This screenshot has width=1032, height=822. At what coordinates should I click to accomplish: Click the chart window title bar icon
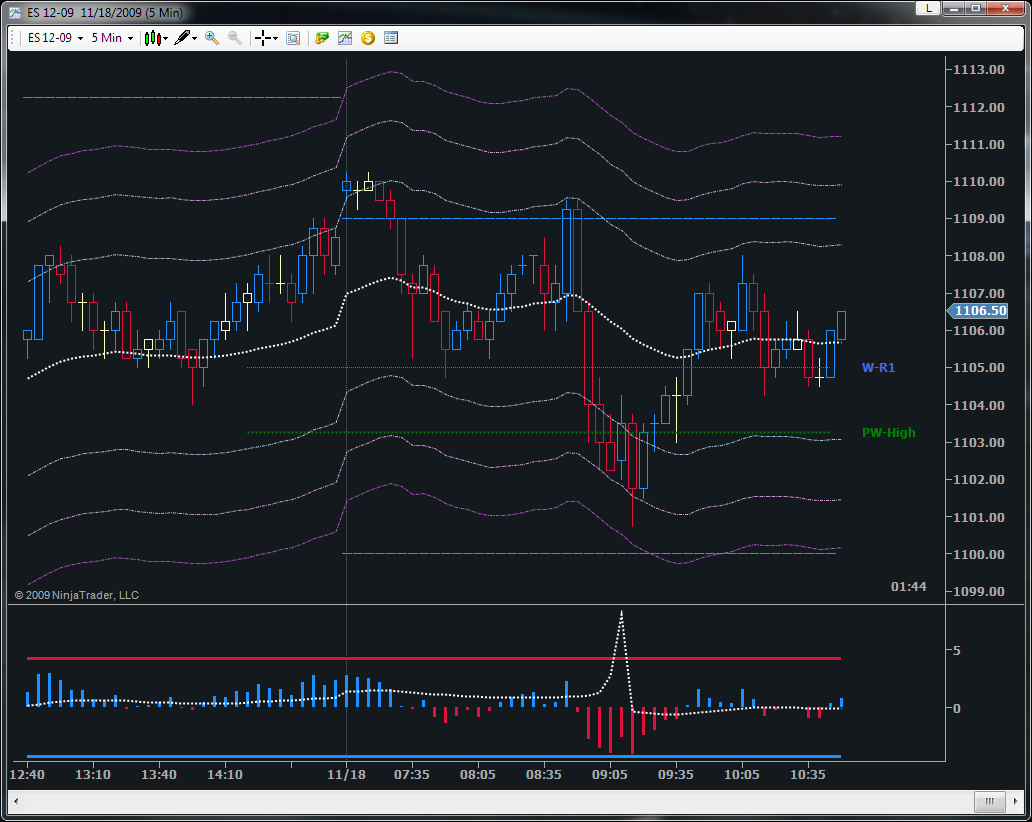point(14,13)
